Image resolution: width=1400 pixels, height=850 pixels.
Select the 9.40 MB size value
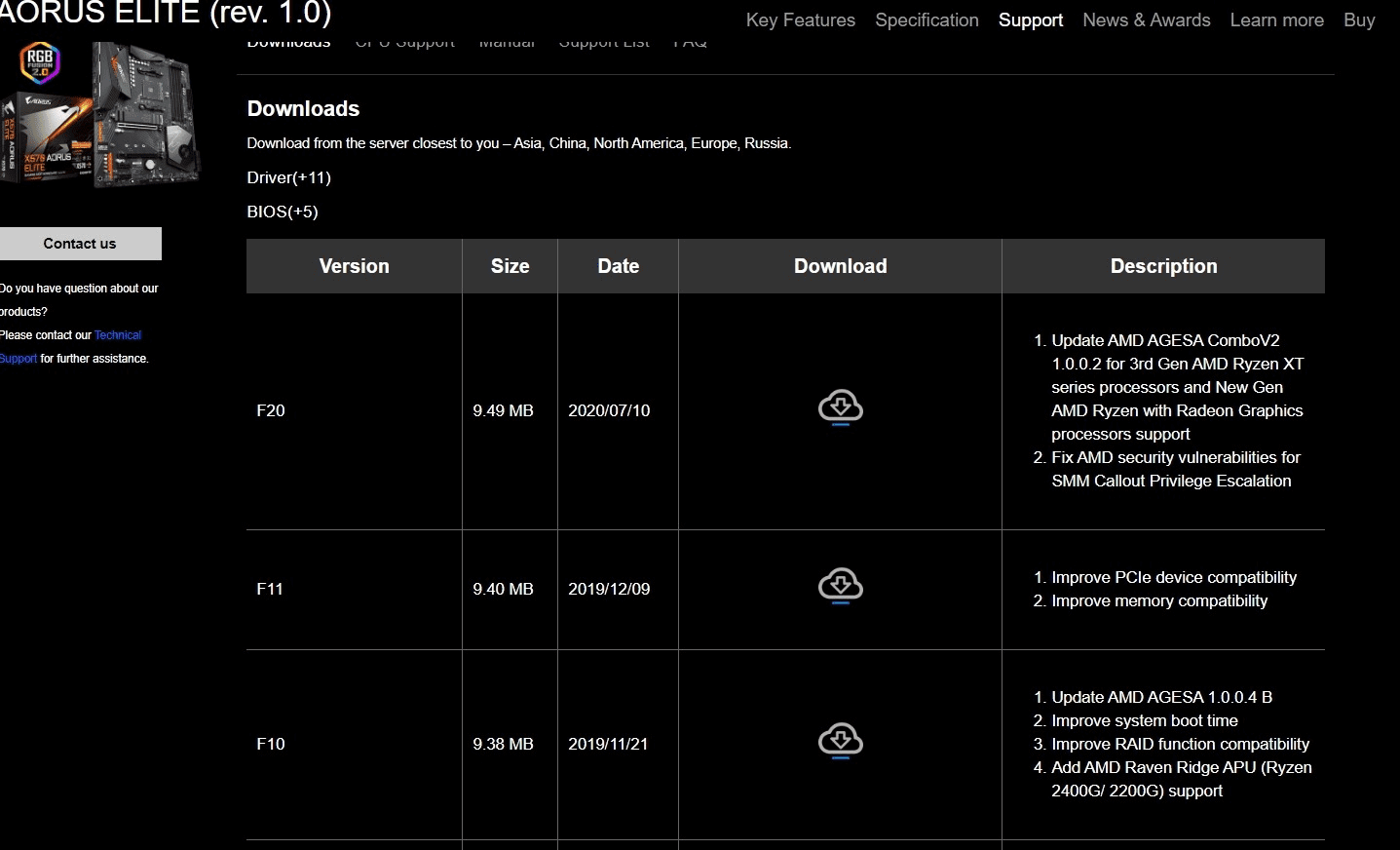coord(503,589)
